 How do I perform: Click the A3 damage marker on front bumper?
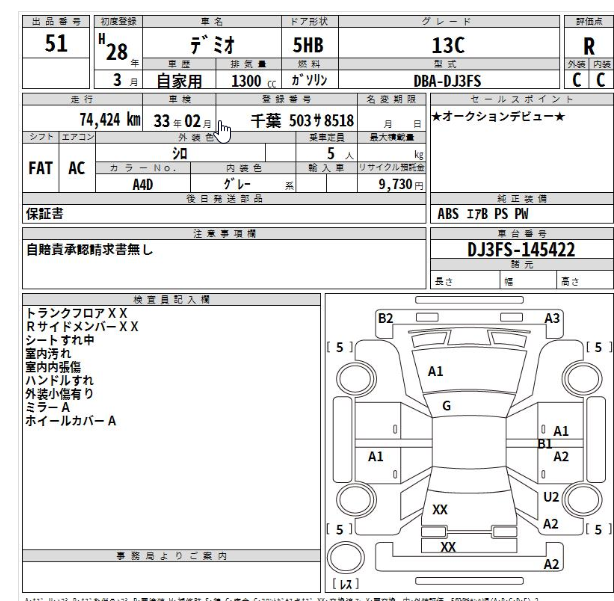click(552, 317)
